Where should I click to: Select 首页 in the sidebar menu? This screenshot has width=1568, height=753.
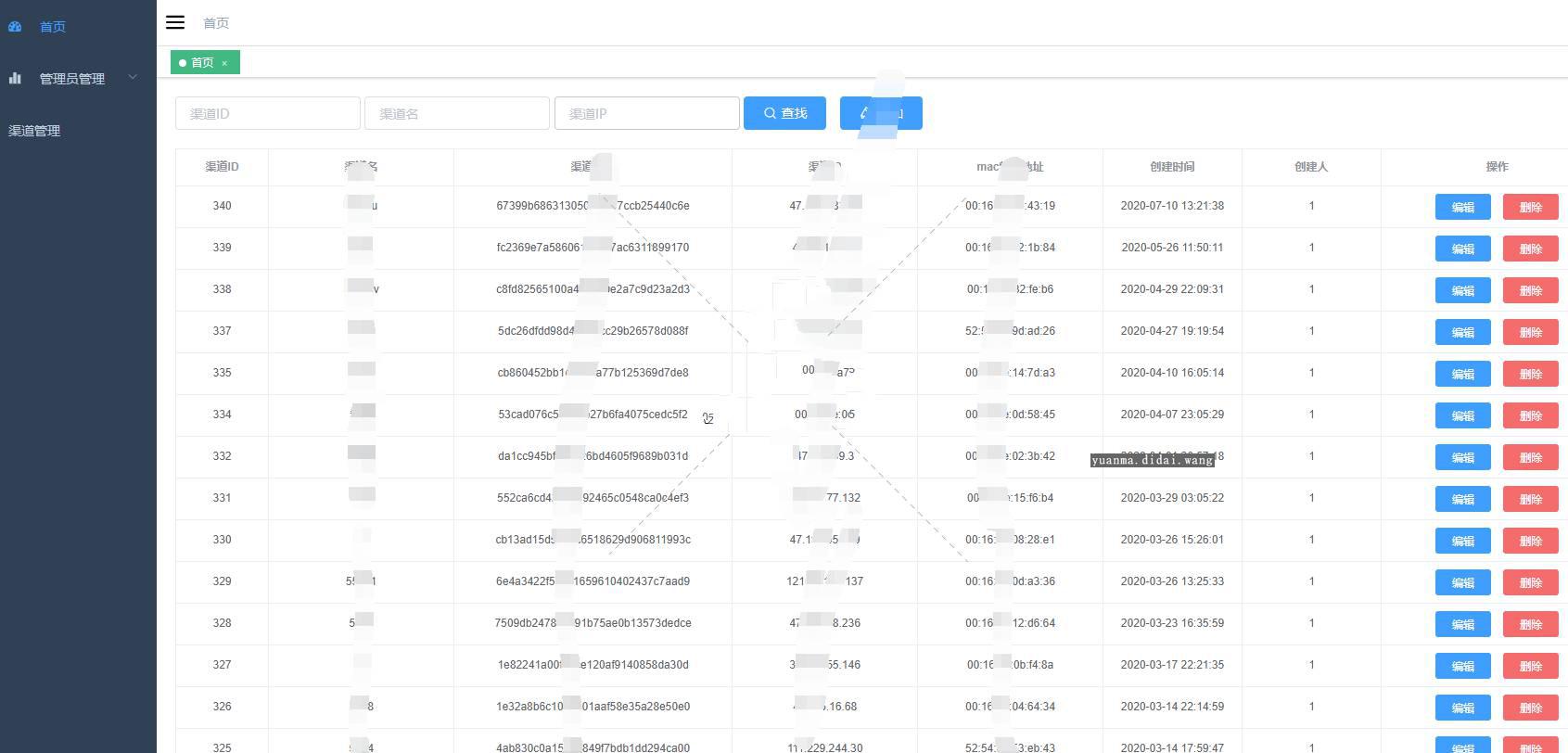[53, 27]
